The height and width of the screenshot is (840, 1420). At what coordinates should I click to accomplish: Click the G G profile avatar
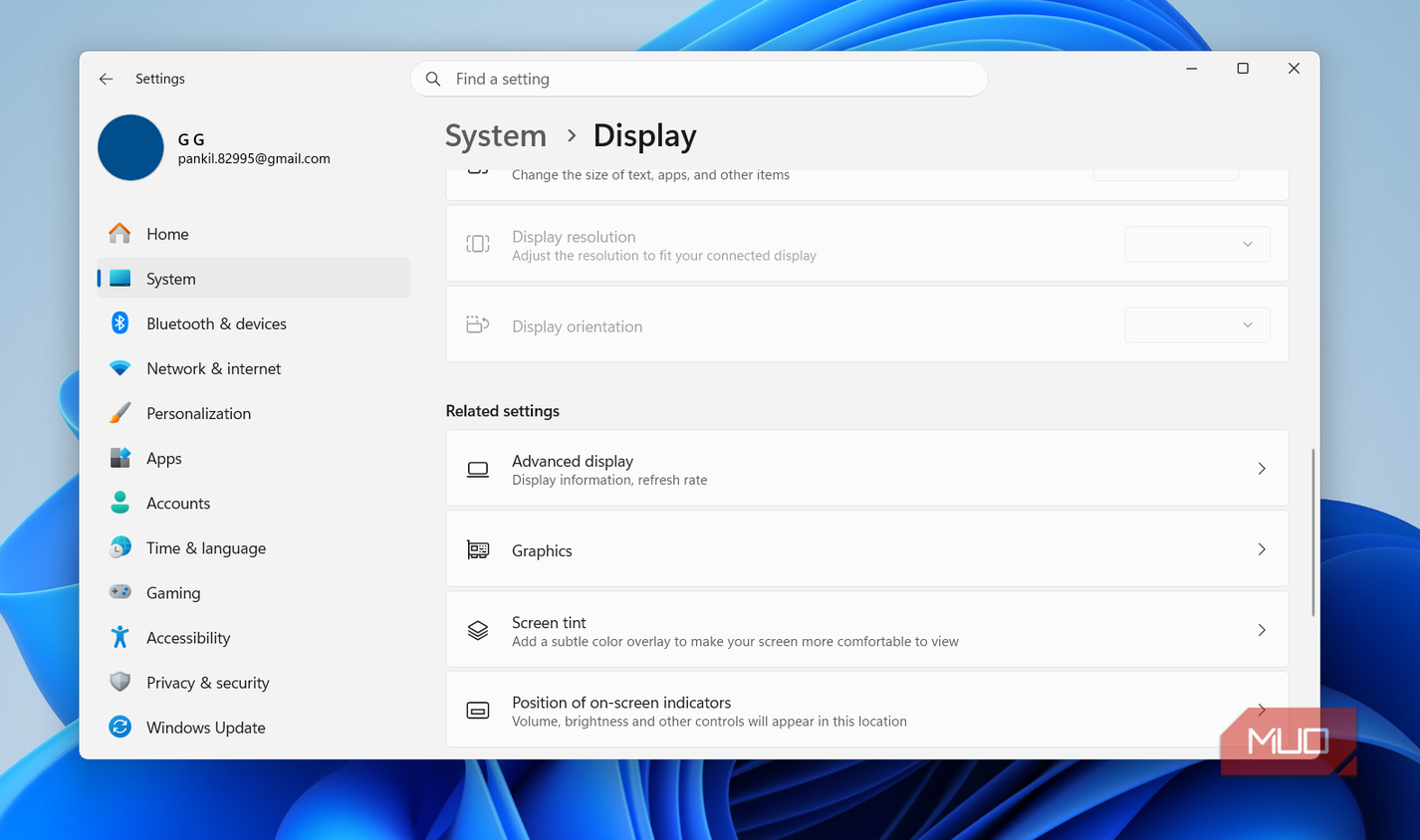(130, 147)
